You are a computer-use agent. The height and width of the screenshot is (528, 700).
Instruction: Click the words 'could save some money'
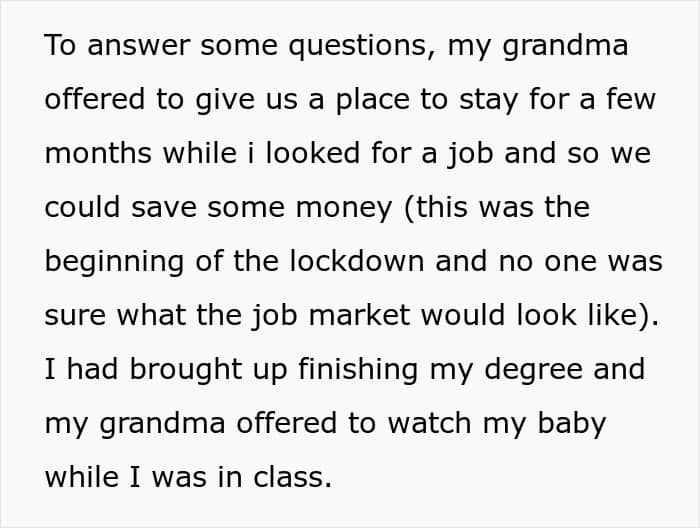pos(218,209)
